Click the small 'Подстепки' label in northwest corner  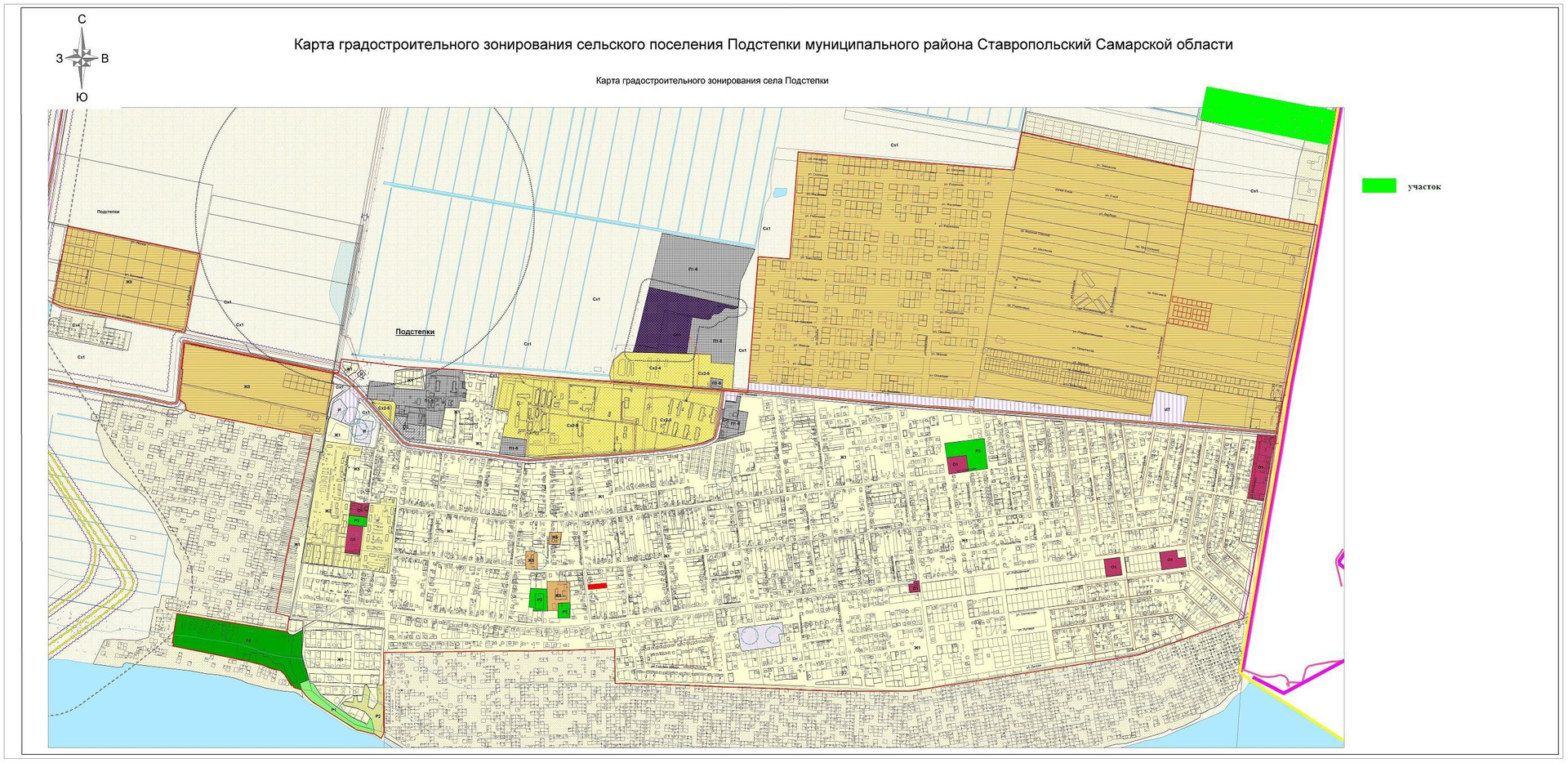click(x=108, y=212)
